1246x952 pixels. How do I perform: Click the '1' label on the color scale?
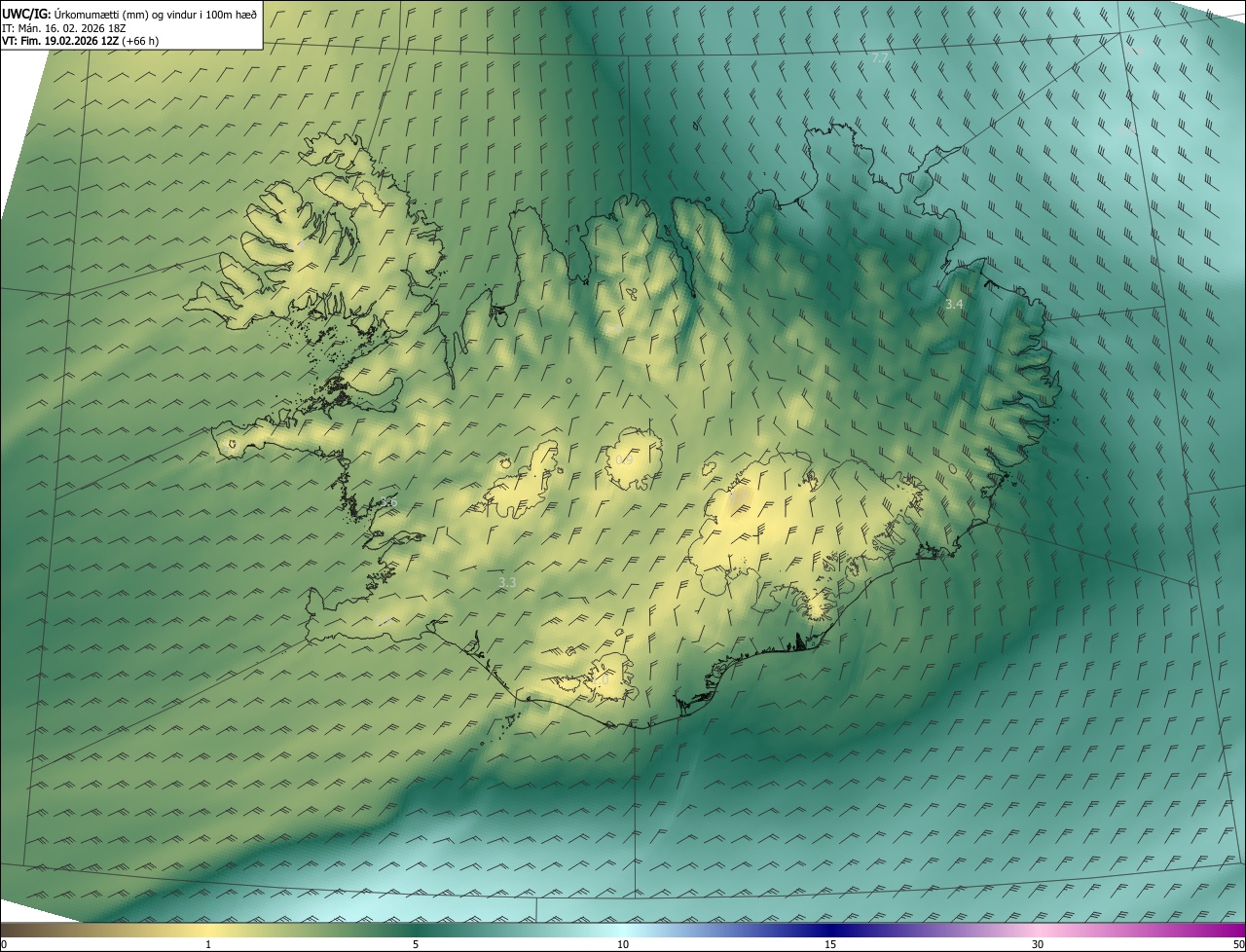[x=208, y=945]
